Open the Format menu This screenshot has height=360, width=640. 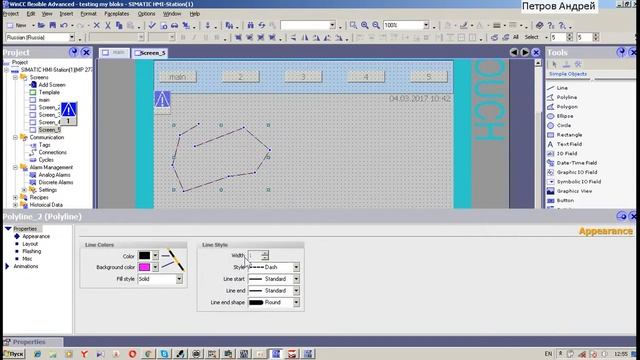(x=88, y=13)
